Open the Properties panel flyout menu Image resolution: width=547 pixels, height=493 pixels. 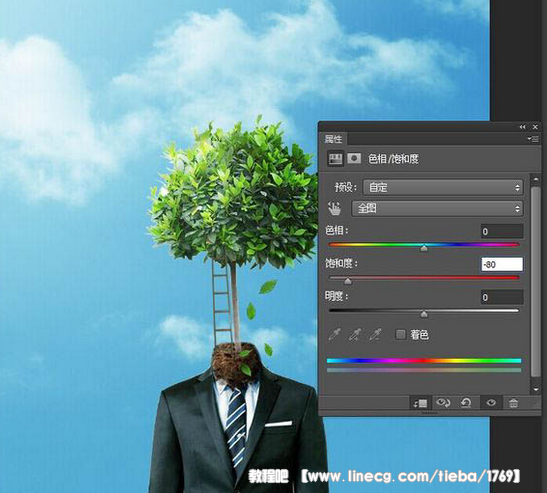pyautogui.click(x=533, y=139)
